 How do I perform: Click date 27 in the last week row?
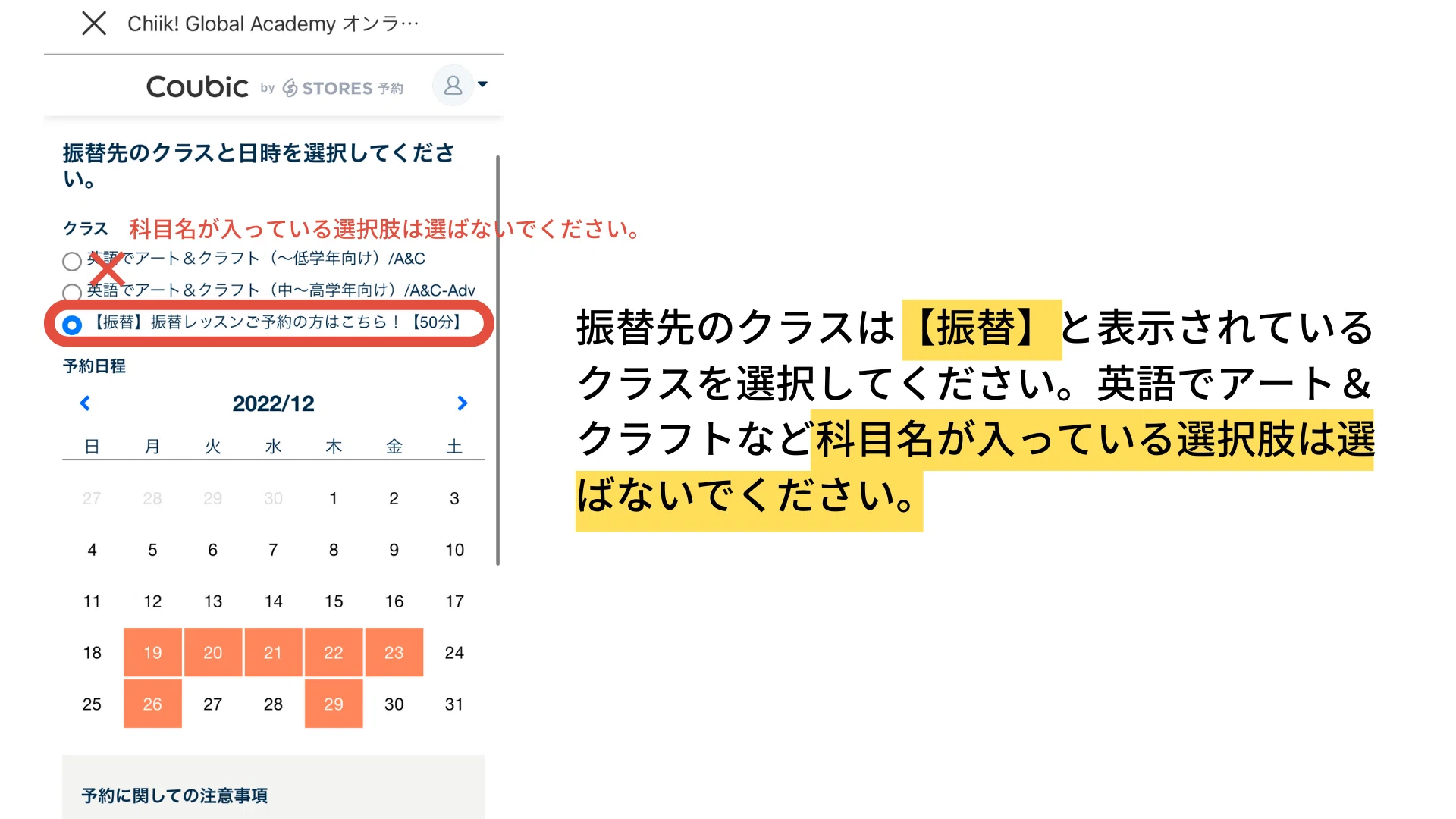(x=213, y=704)
